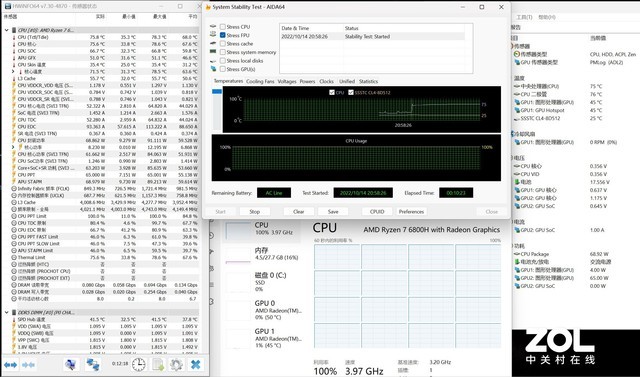Collapse the CPU [#0] AMD Ryzen sensor group
Image resolution: width=640 pixels, height=377 pixels.
7,30
